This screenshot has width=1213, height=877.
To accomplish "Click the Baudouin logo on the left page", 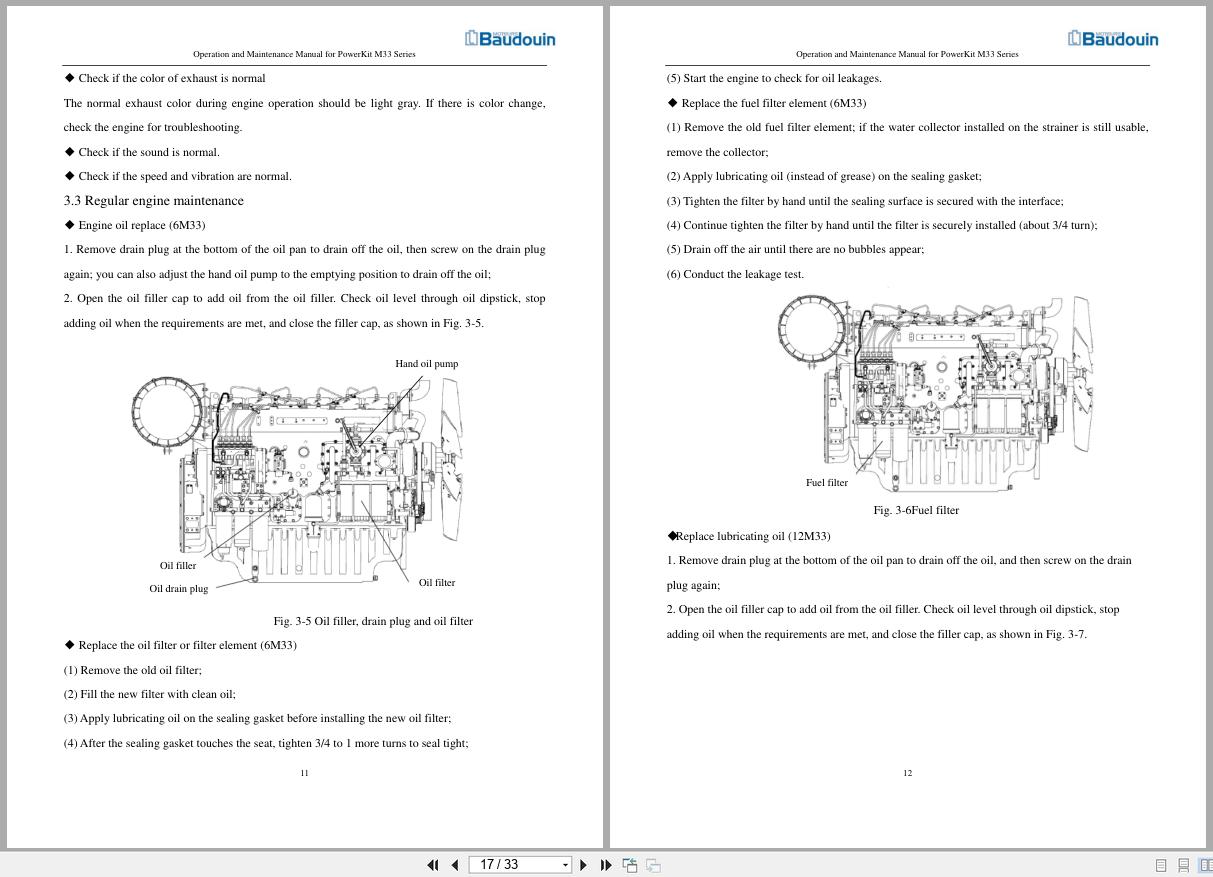I will point(510,38).
